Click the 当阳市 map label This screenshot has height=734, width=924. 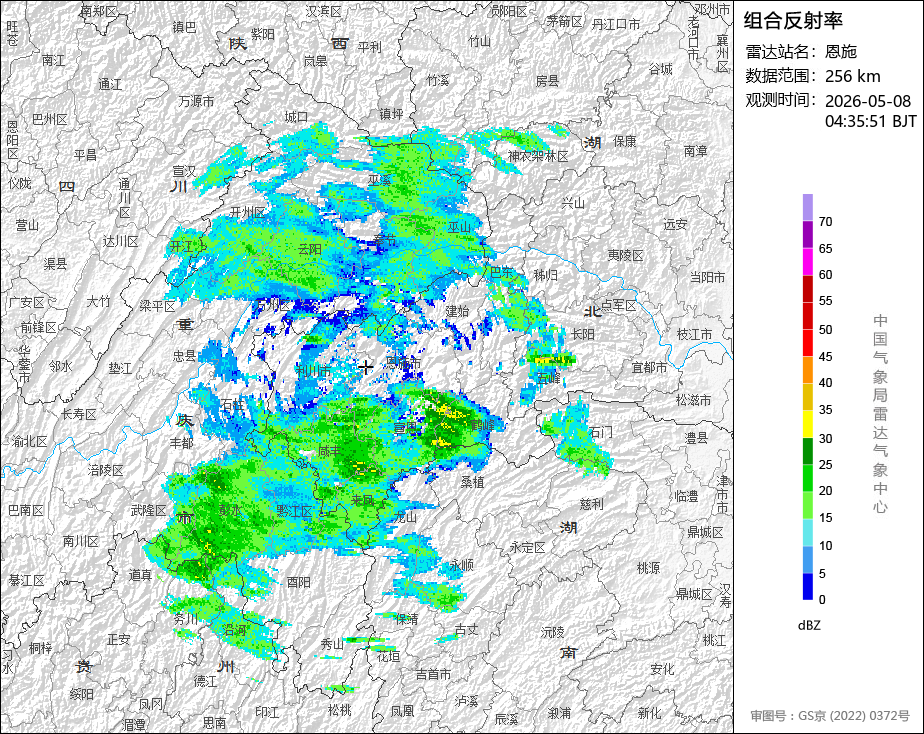(707, 277)
